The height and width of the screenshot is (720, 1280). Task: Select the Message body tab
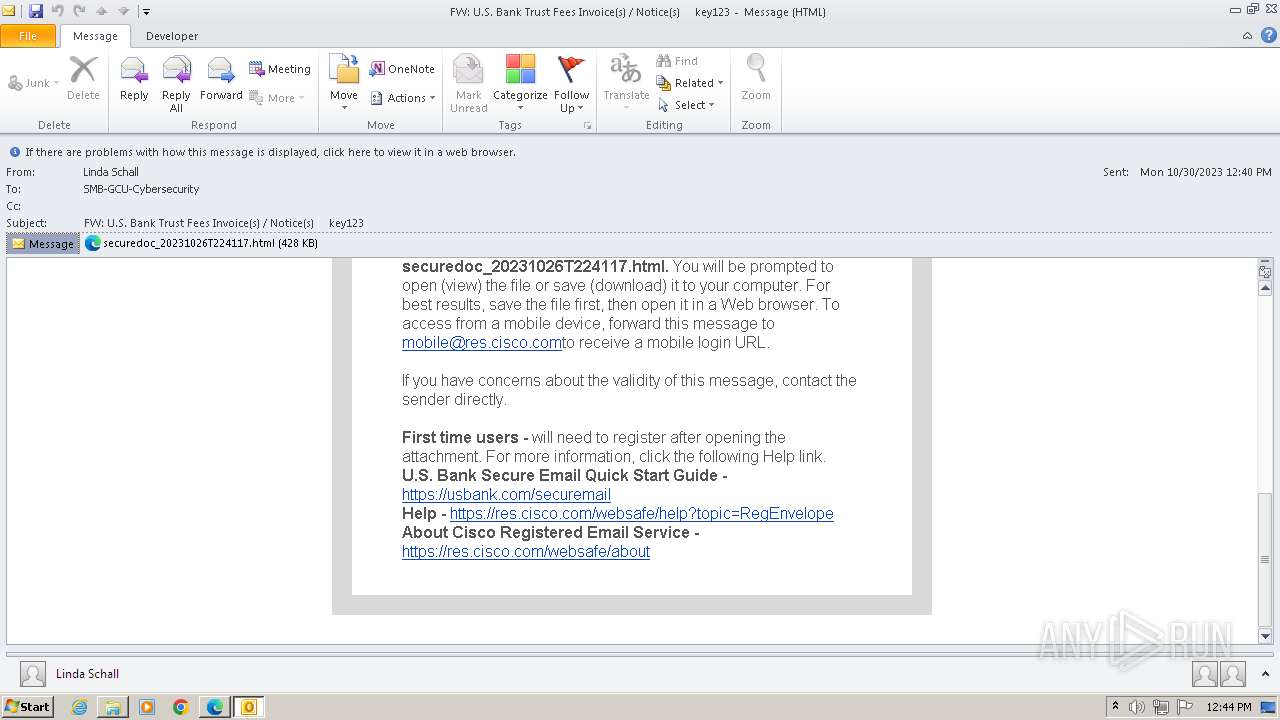(x=43, y=243)
